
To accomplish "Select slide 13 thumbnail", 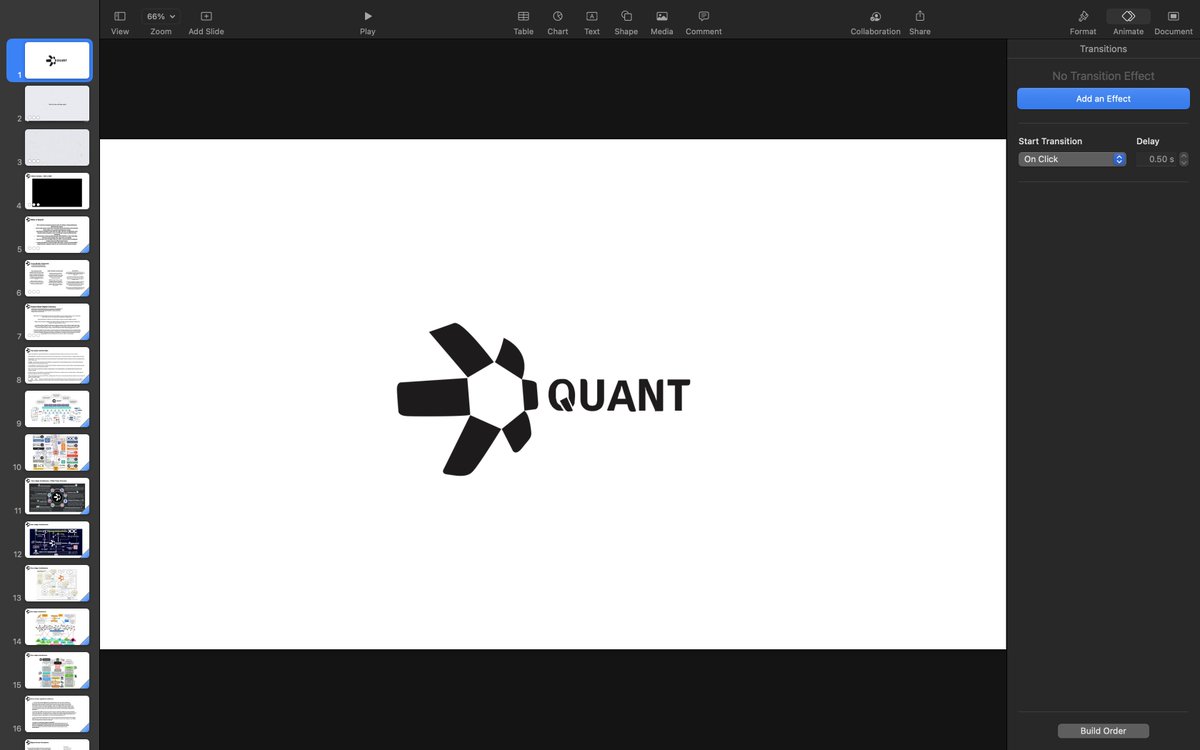I will (57, 584).
